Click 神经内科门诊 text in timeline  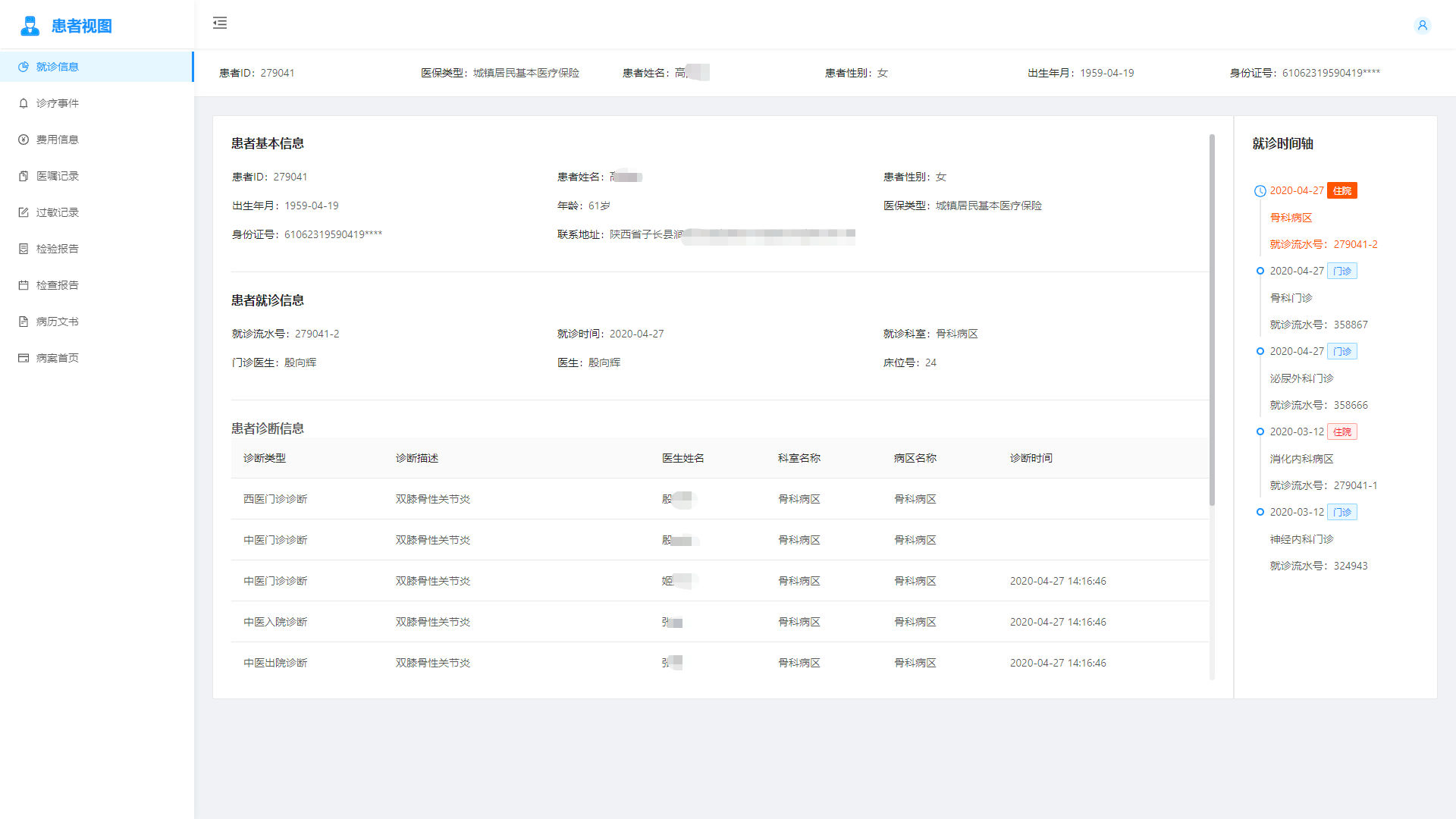(x=1302, y=539)
